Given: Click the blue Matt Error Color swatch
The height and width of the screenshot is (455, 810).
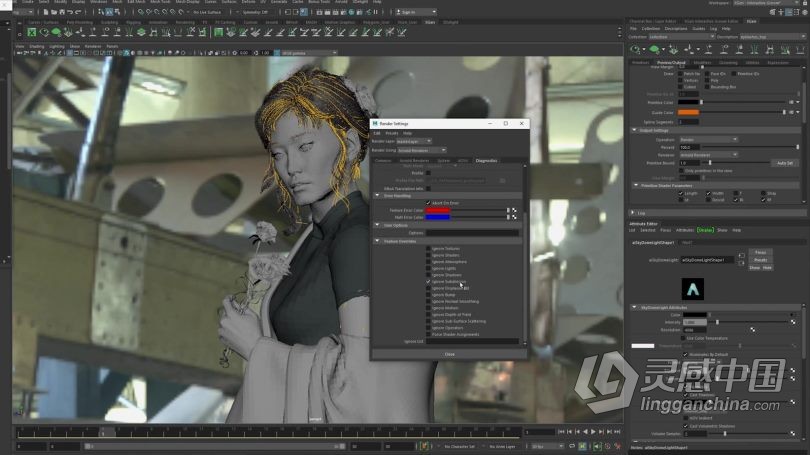Looking at the screenshot, I should coord(438,217).
